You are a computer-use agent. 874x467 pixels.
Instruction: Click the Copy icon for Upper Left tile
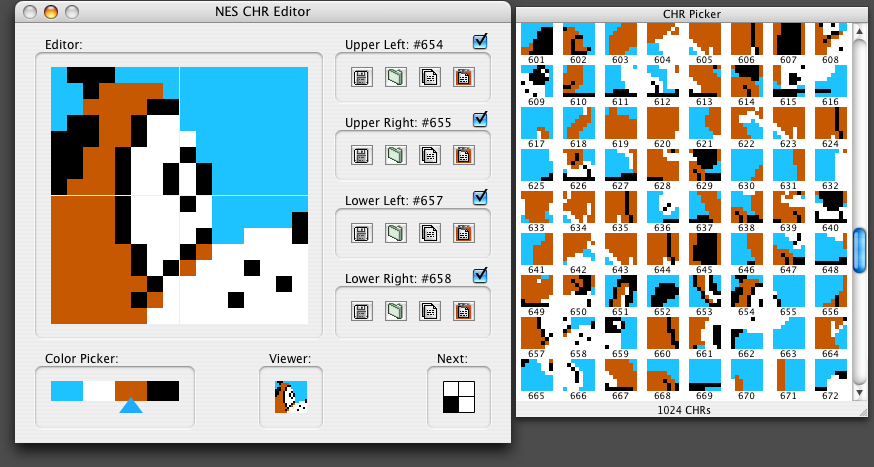point(429,77)
